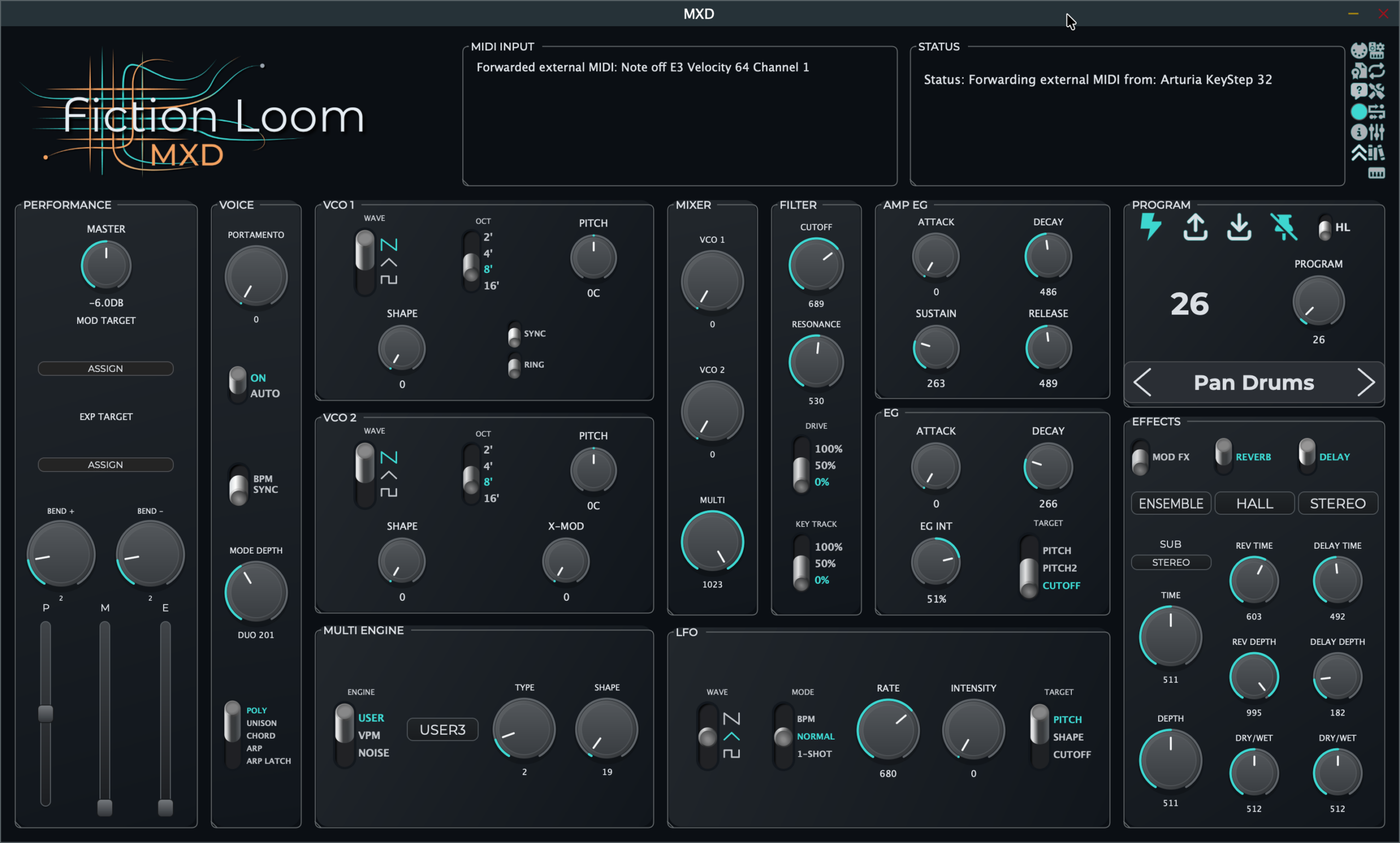The image size is (1400, 843).
Task: Select VCO 1 square wave icon
Action: pyautogui.click(x=389, y=280)
